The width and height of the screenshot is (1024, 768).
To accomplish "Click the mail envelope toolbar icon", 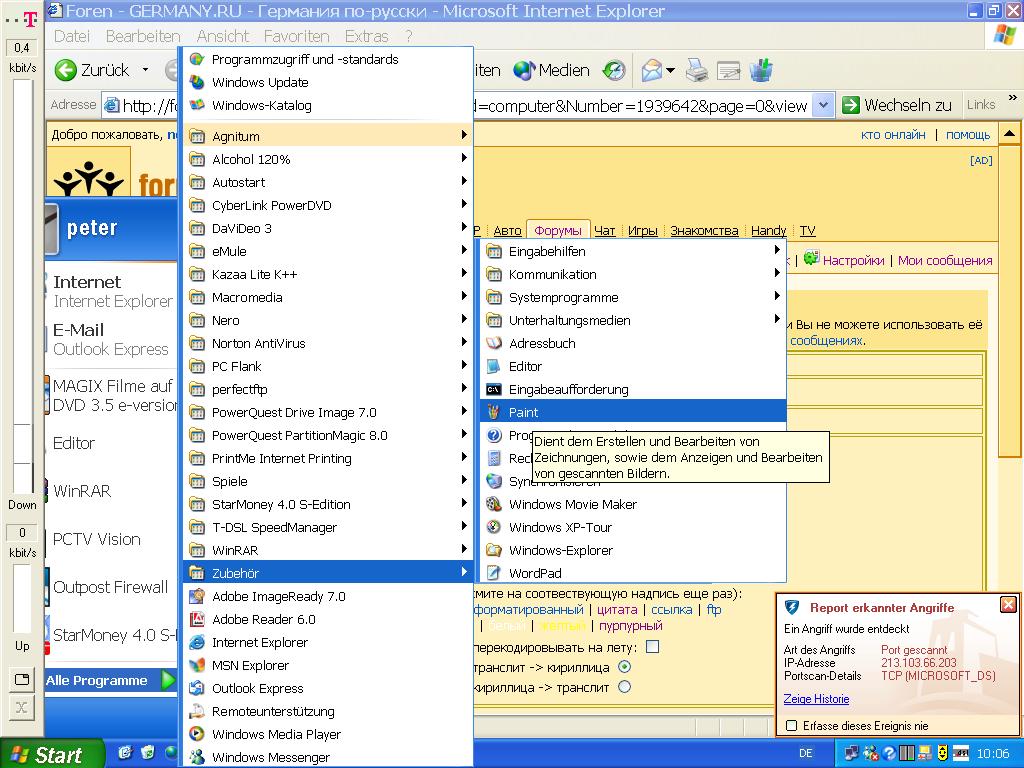I will click(x=652, y=71).
